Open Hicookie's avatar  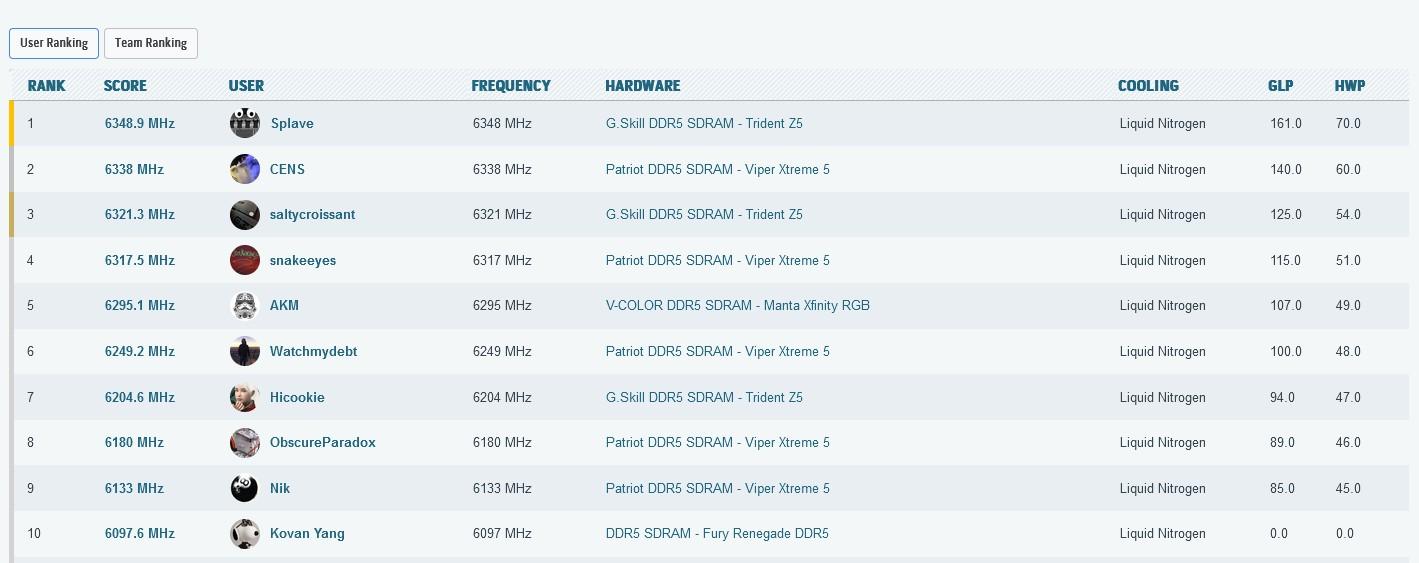[x=245, y=397]
